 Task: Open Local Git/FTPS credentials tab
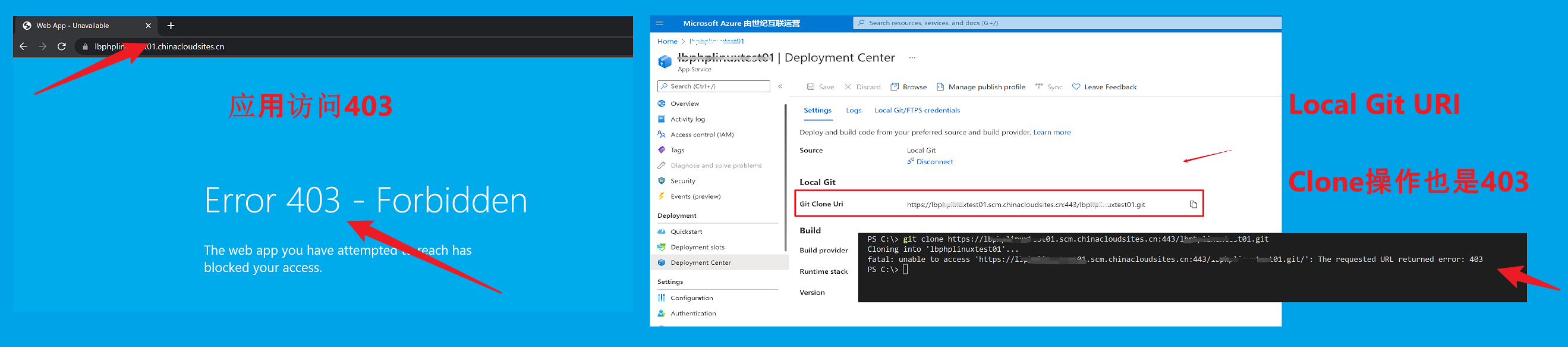917,110
